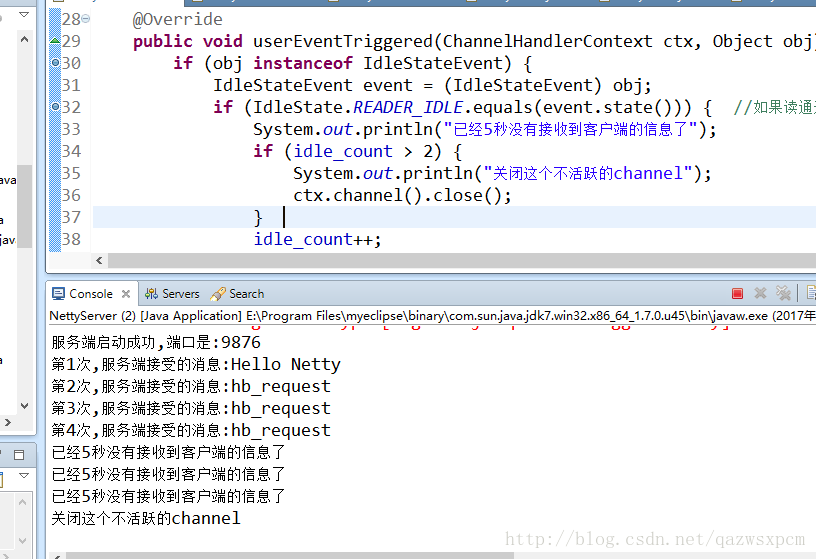Click the lower-left panel scroll down arrow
The image size is (816, 559).
pyautogui.click(x=22, y=541)
